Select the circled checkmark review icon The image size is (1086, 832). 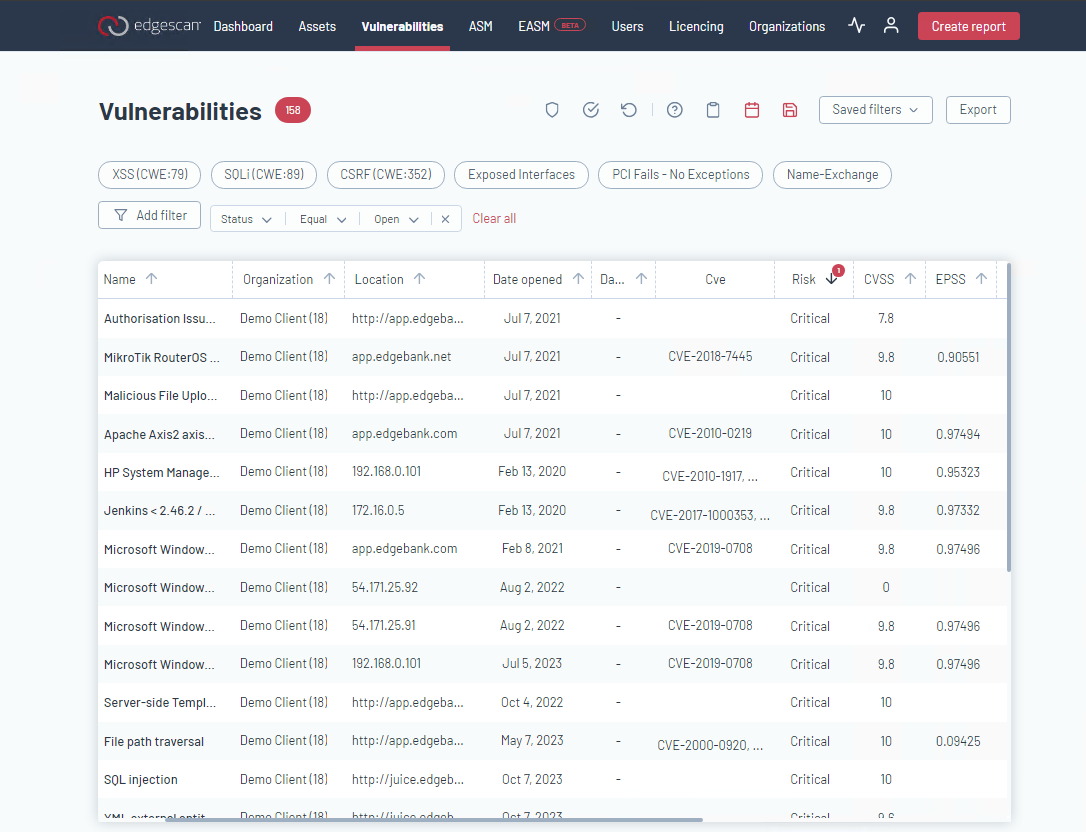[x=590, y=110]
